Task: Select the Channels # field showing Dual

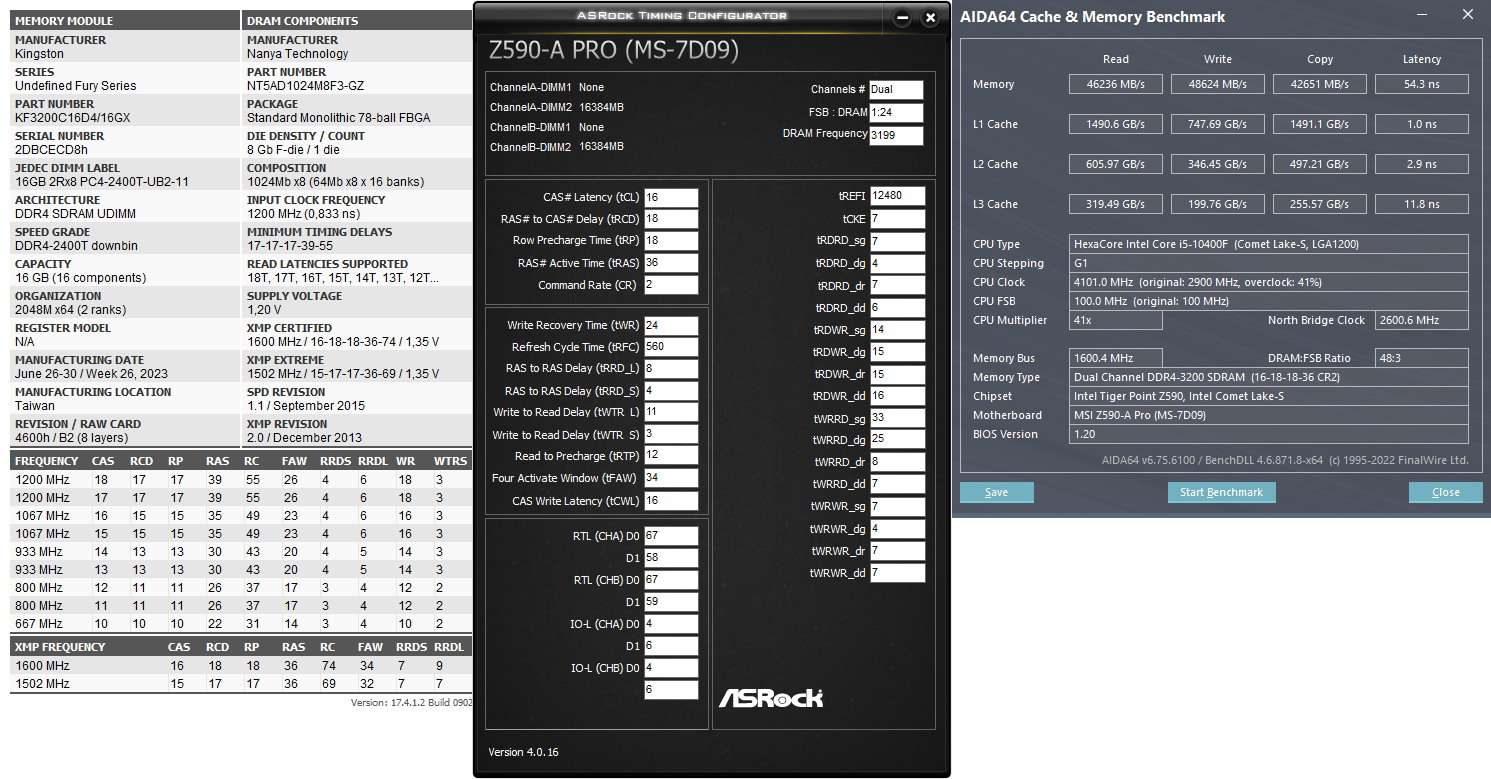Action: (x=896, y=90)
